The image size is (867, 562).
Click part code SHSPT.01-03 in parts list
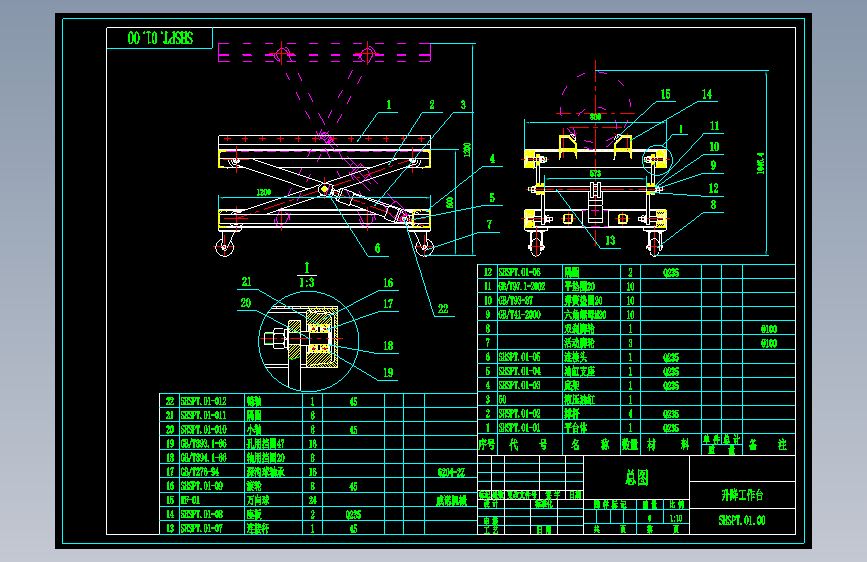pyautogui.click(x=519, y=385)
